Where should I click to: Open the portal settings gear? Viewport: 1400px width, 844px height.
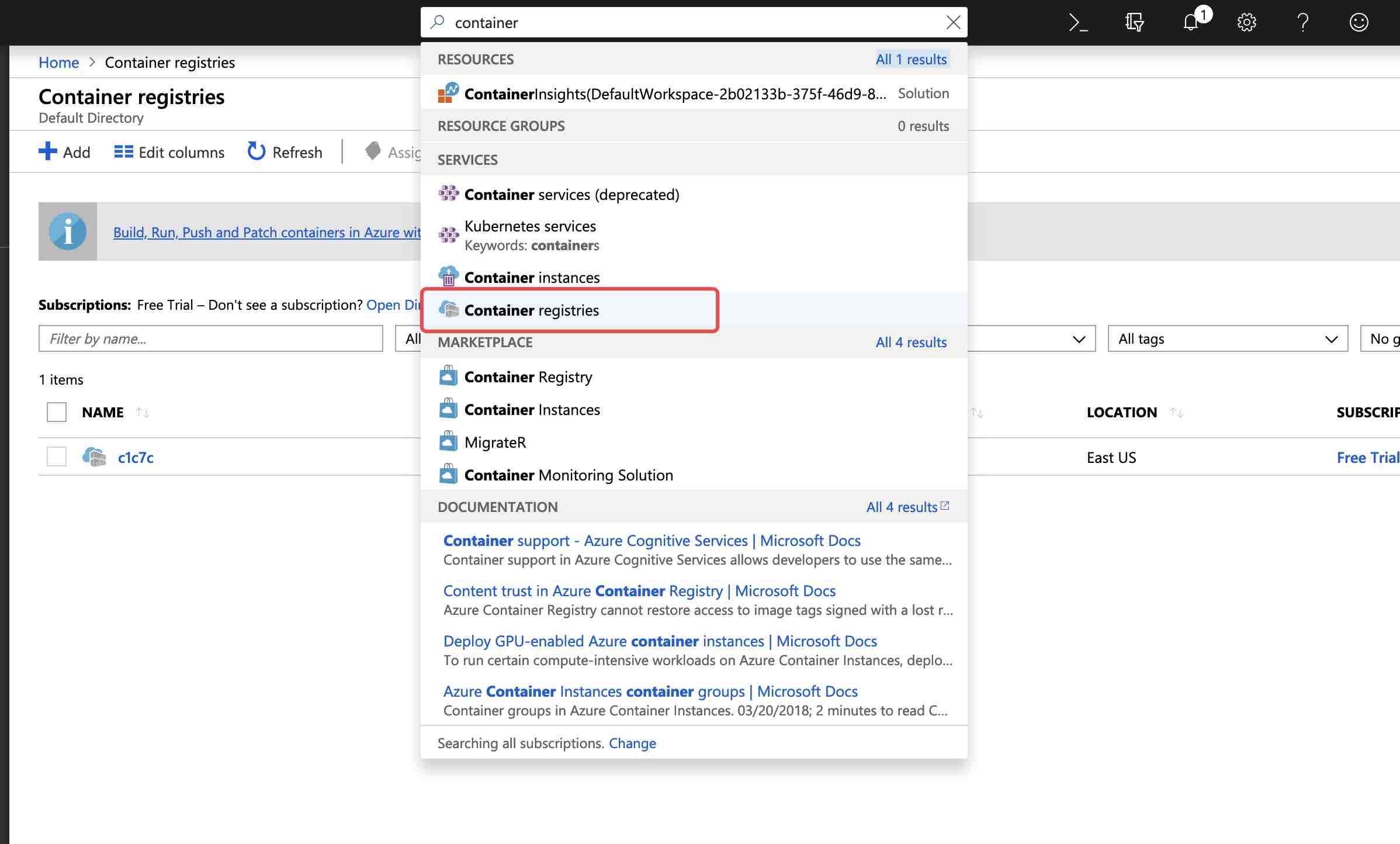coord(1246,23)
